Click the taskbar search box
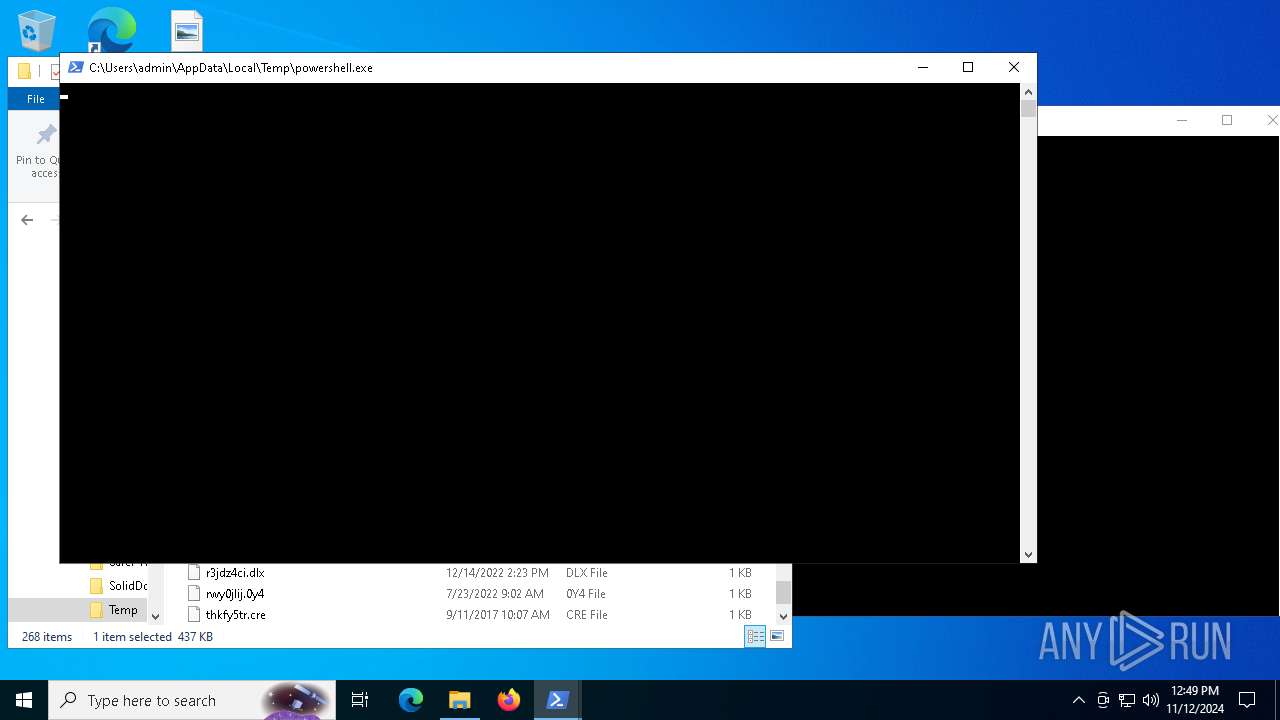This screenshot has height=720, width=1280. 192,700
